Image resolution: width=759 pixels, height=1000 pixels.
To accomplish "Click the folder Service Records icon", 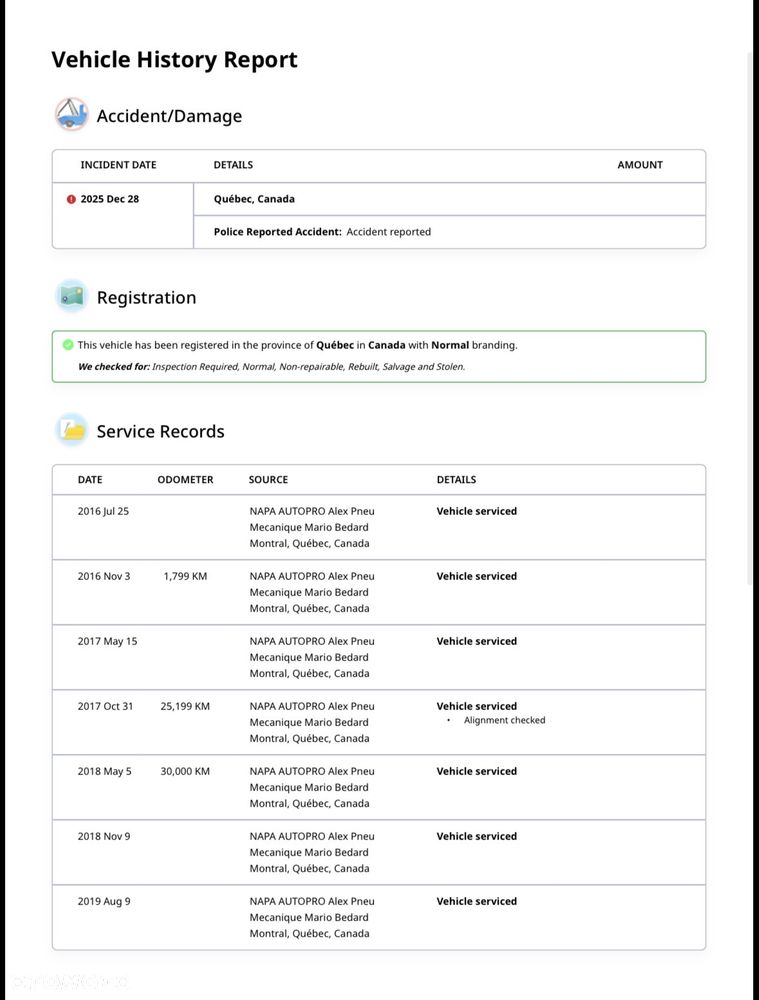I will tap(71, 430).
